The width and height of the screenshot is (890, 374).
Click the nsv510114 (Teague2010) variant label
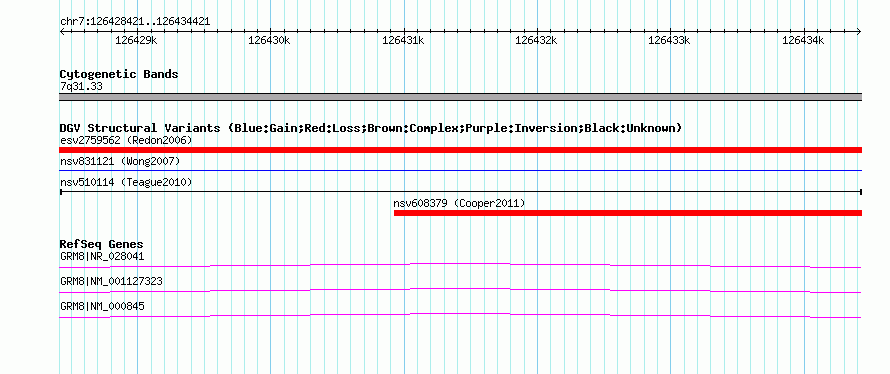tap(126, 182)
